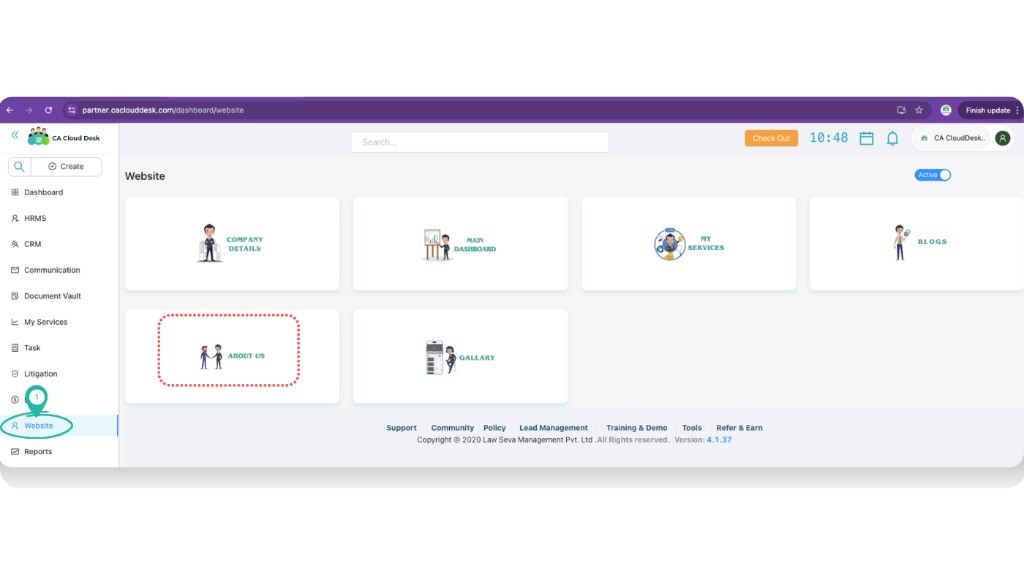
Task: Open the Refer & Earn footer link
Action: pos(738,427)
